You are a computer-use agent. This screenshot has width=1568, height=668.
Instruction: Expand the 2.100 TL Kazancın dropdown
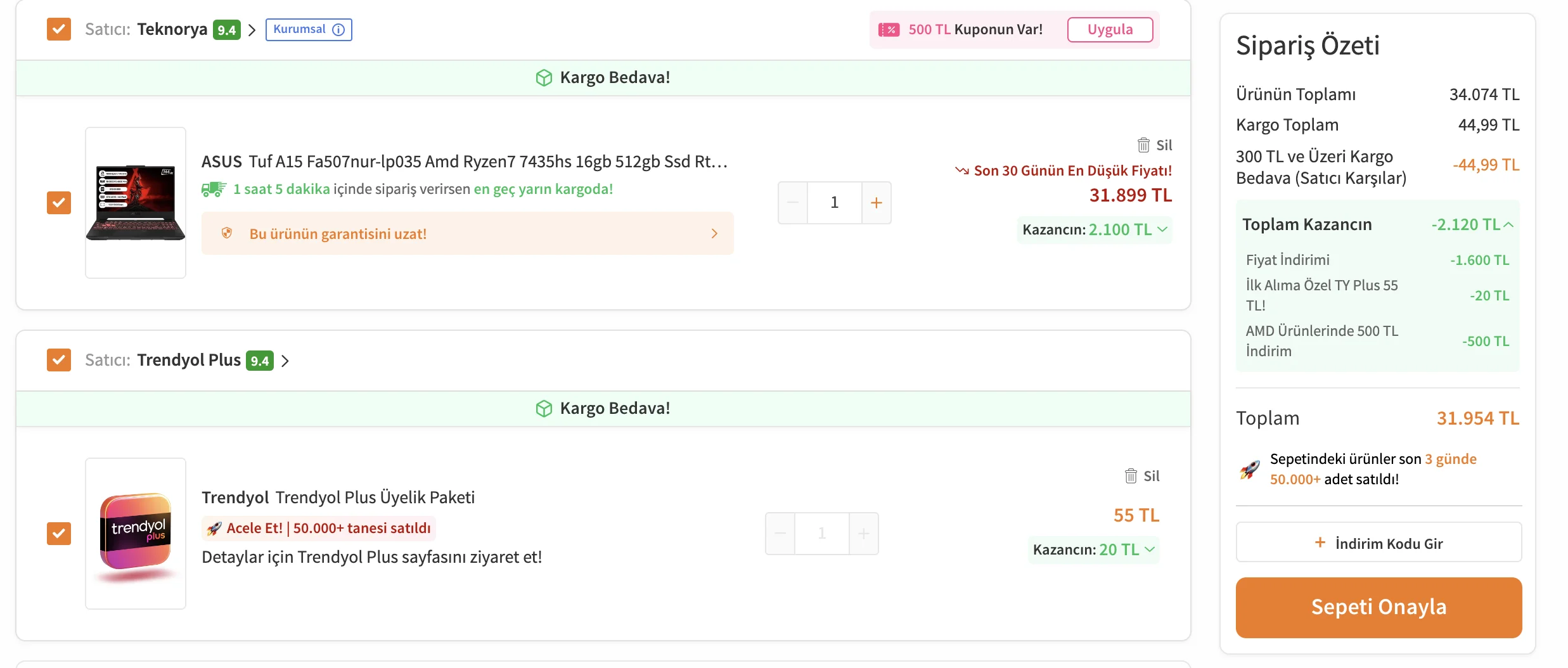[1095, 229]
